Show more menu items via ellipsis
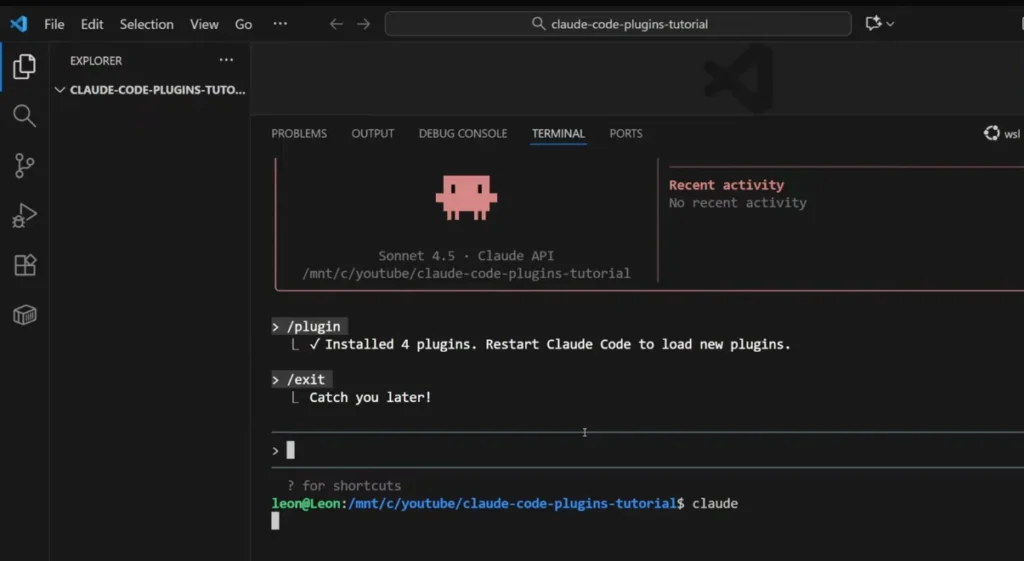This screenshot has width=1024, height=561. (280, 24)
